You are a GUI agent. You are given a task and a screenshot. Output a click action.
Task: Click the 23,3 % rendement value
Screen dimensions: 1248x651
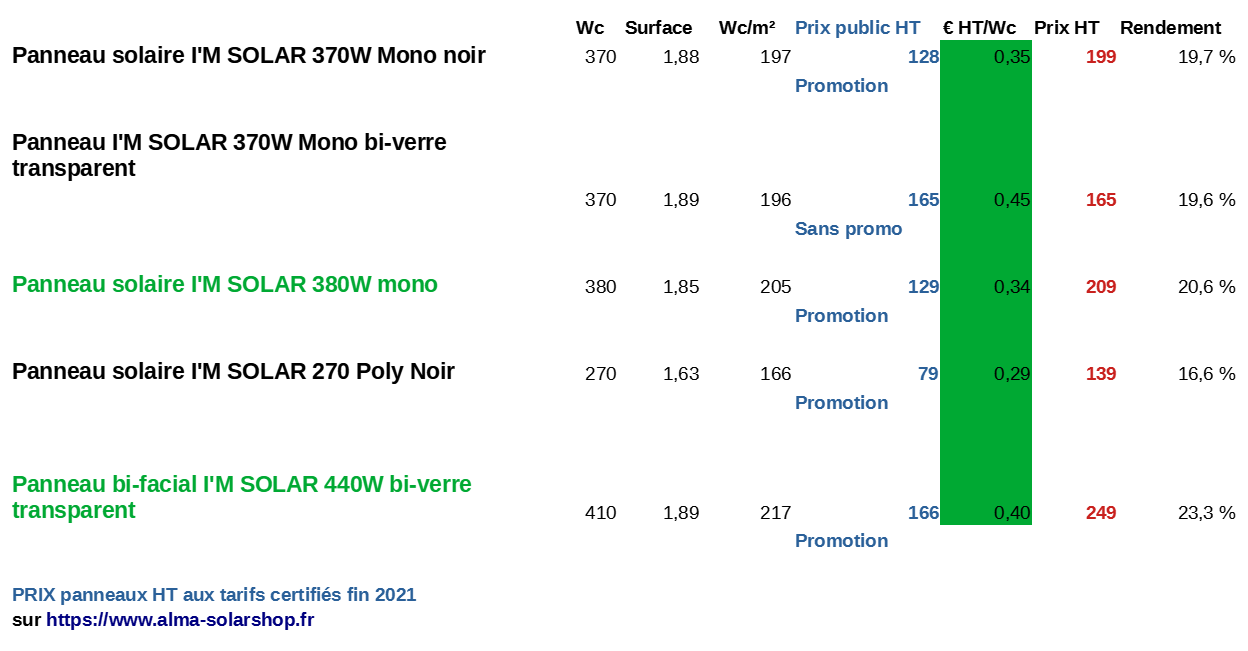click(1206, 513)
